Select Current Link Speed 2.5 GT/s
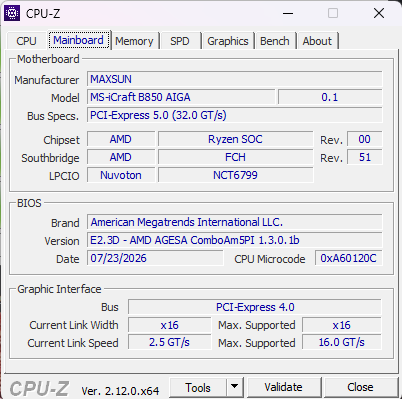Screen dimensions: 402x399 pos(170,343)
